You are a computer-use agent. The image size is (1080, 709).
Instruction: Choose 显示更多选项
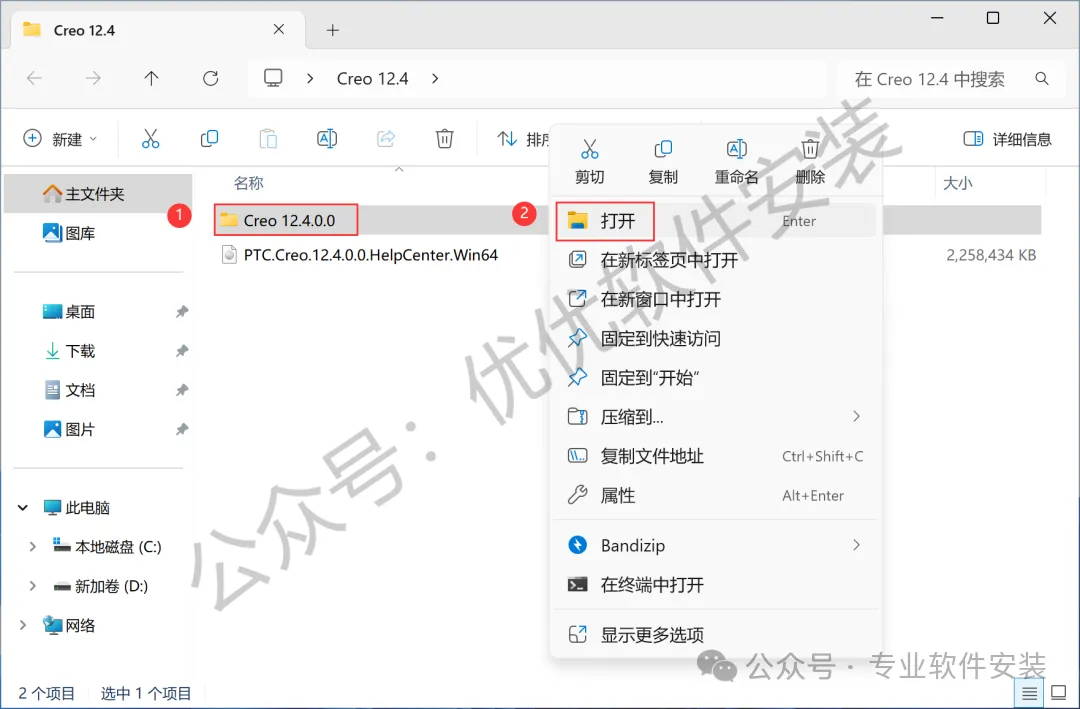point(716,635)
